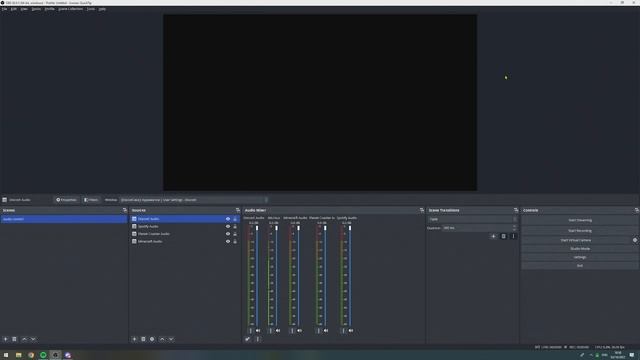640x360 pixels.
Task: Toggle visibility of Planet Coaster Audio source
Action: (x=228, y=234)
